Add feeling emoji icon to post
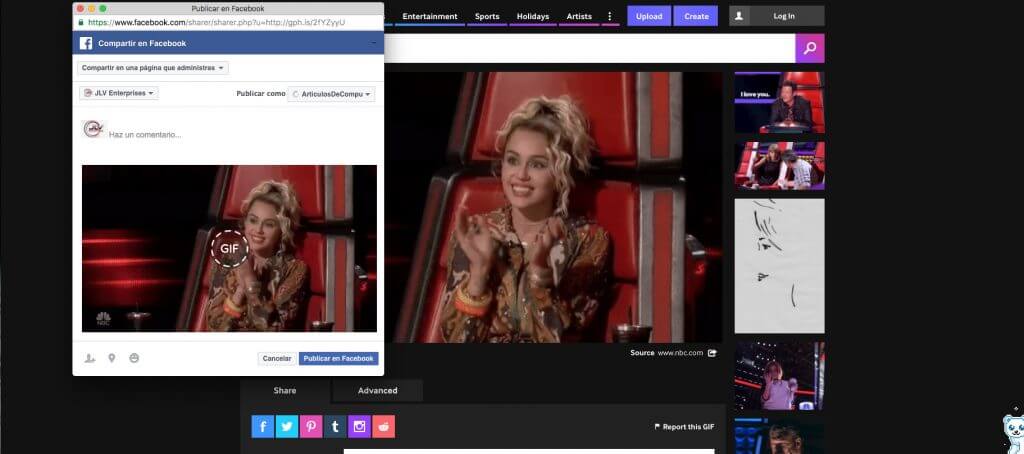1024x454 pixels. coord(134,358)
